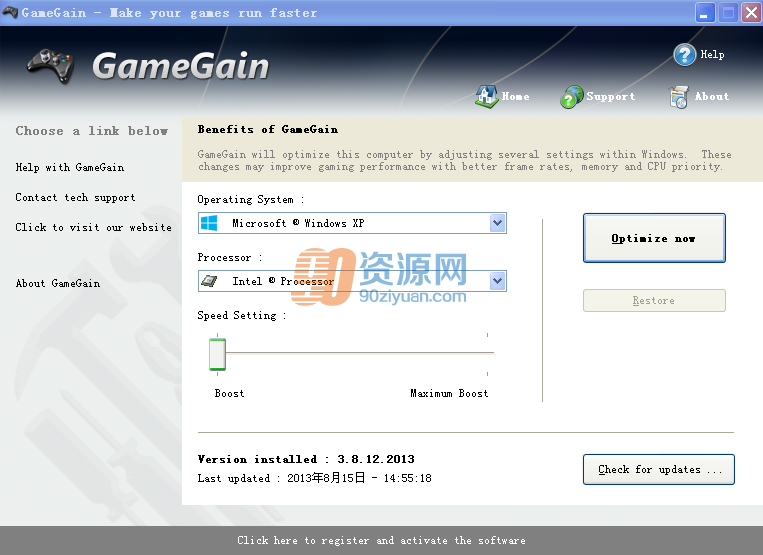Click the register and activate software bar
This screenshot has width=763, height=555.
(x=382, y=540)
